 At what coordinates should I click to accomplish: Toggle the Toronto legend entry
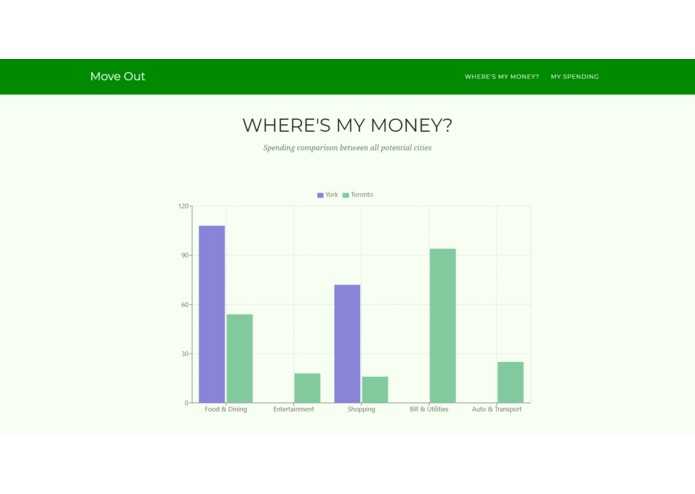coord(358,194)
